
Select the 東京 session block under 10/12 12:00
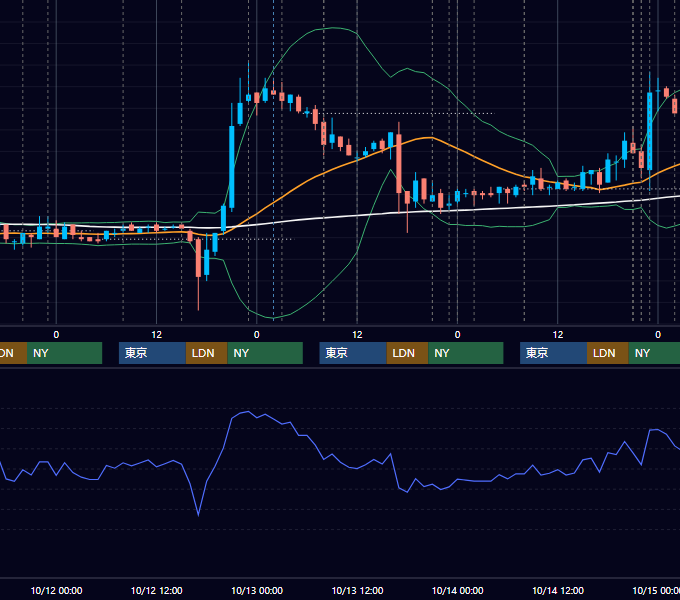point(152,353)
